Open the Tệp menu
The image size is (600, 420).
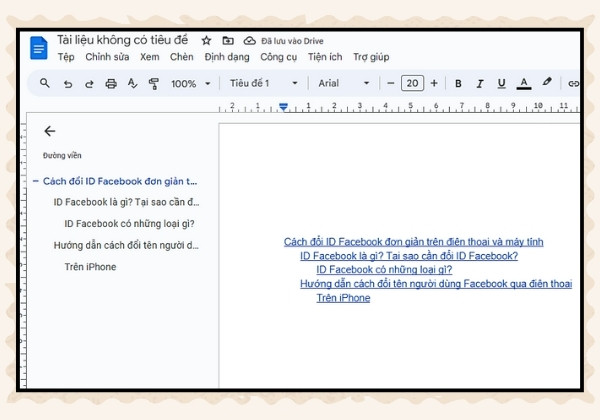click(66, 57)
